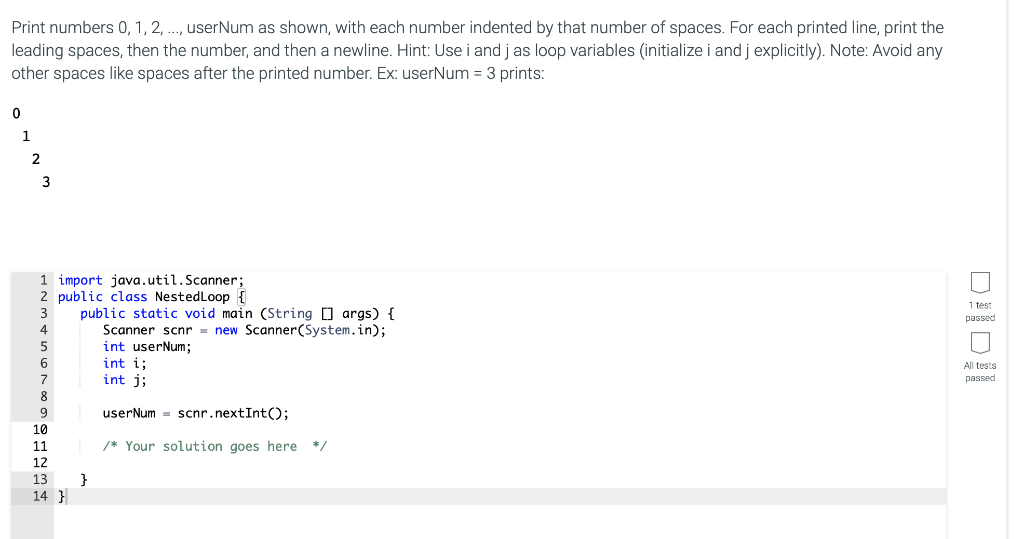Click example output number 3
1024x539 pixels.
coord(46,182)
